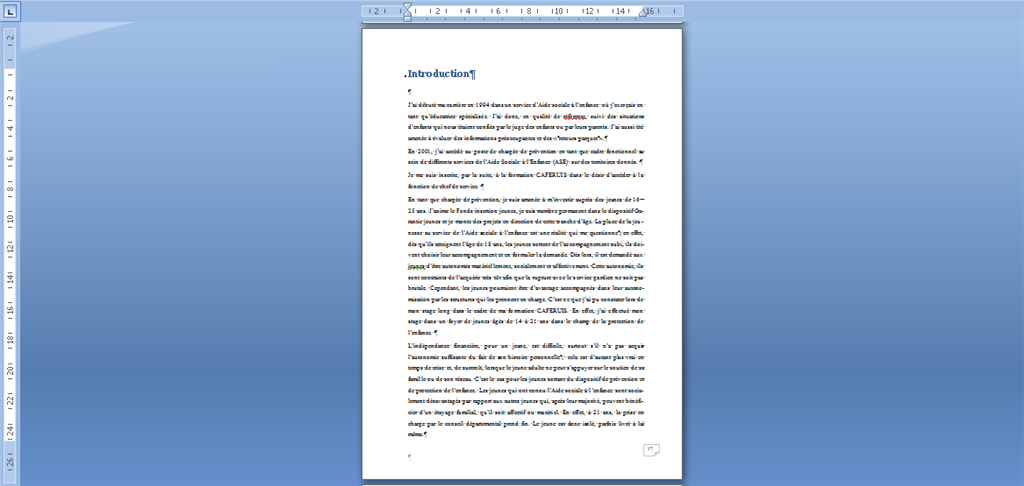
Task: Open the comment balloon at page bottom
Action: tap(651, 450)
